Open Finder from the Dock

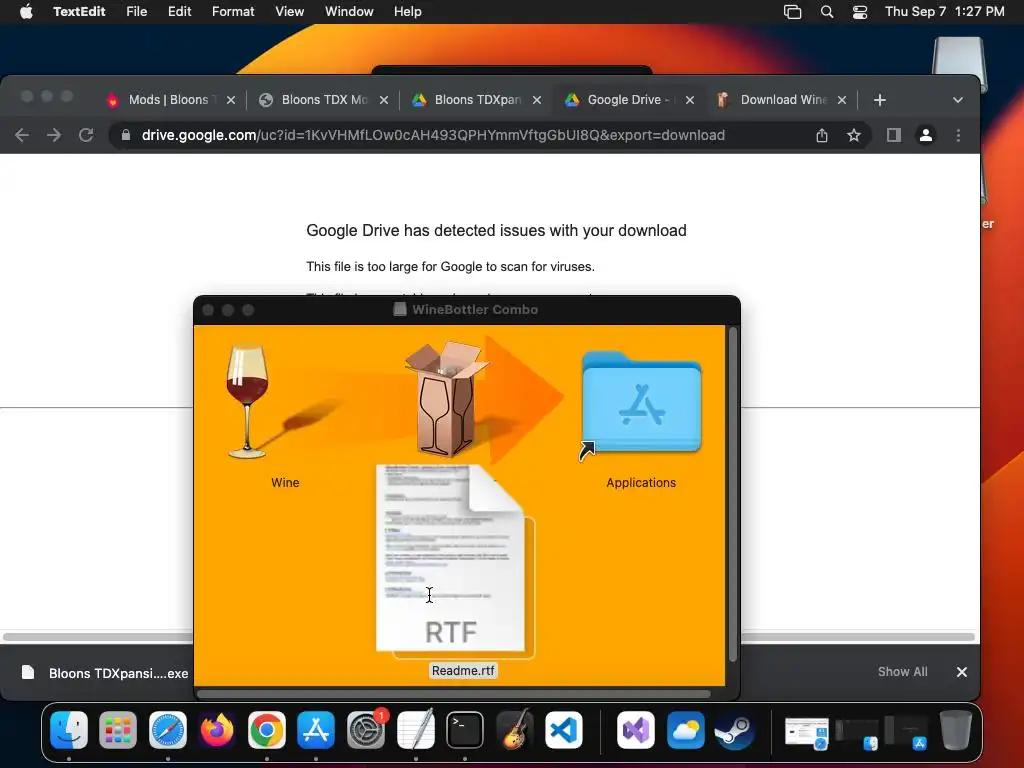[69, 730]
